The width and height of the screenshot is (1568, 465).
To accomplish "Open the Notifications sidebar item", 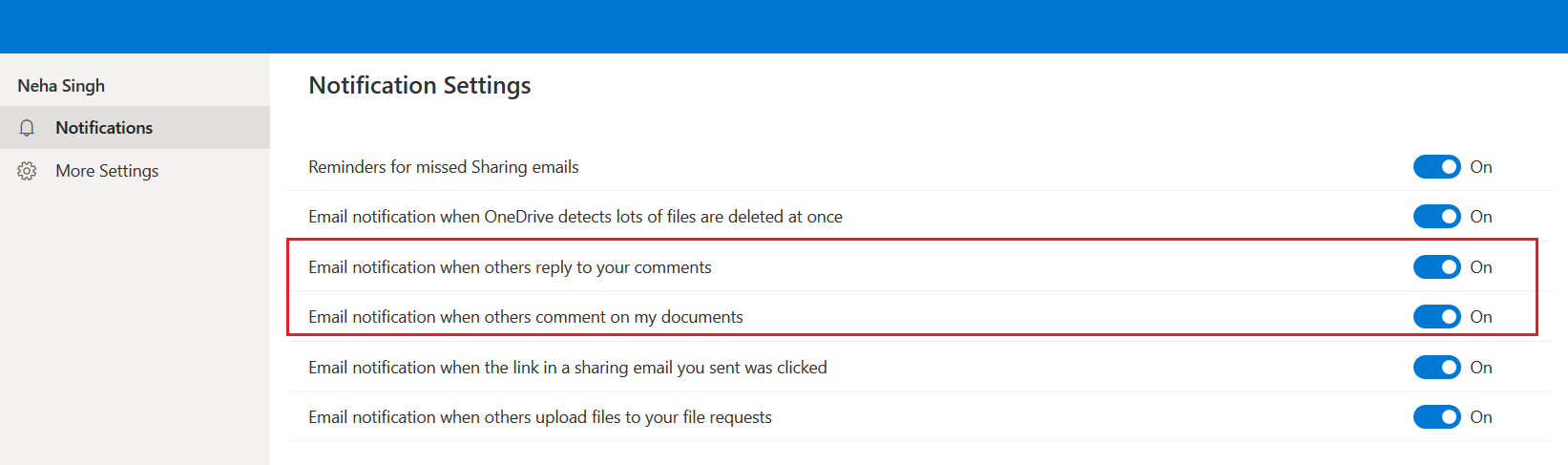I will [x=135, y=128].
